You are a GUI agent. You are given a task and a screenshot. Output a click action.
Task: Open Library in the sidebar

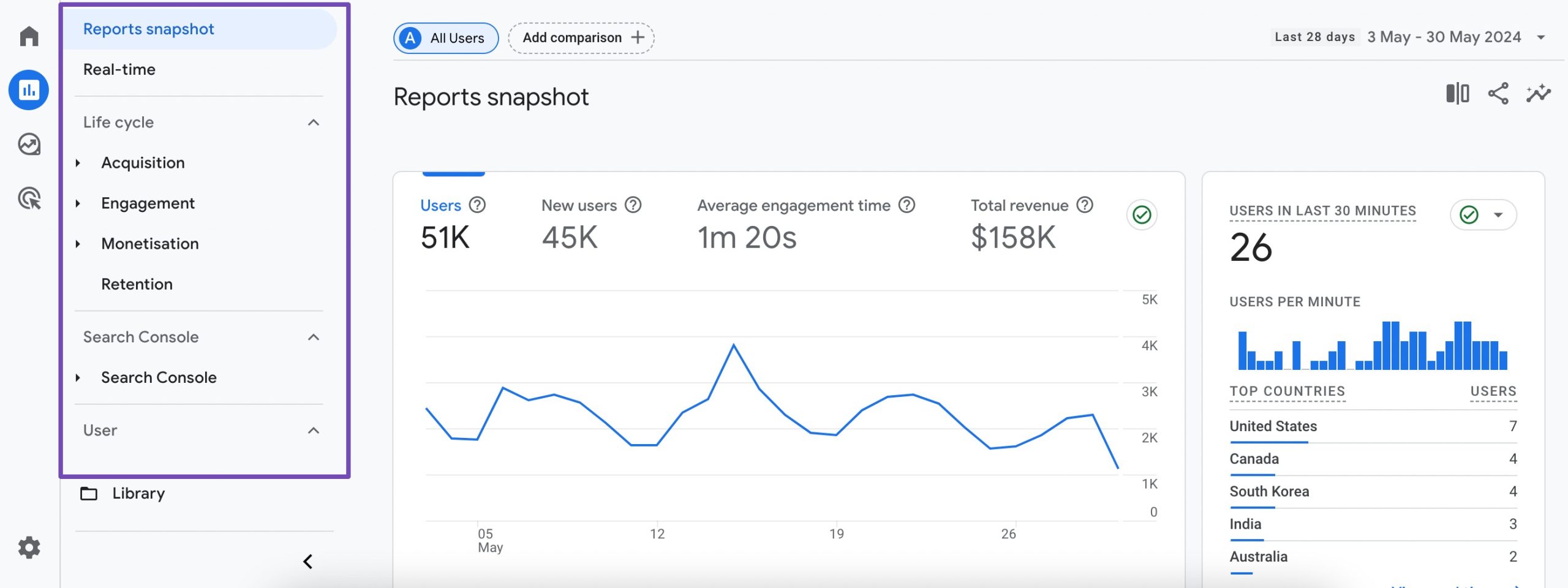138,493
